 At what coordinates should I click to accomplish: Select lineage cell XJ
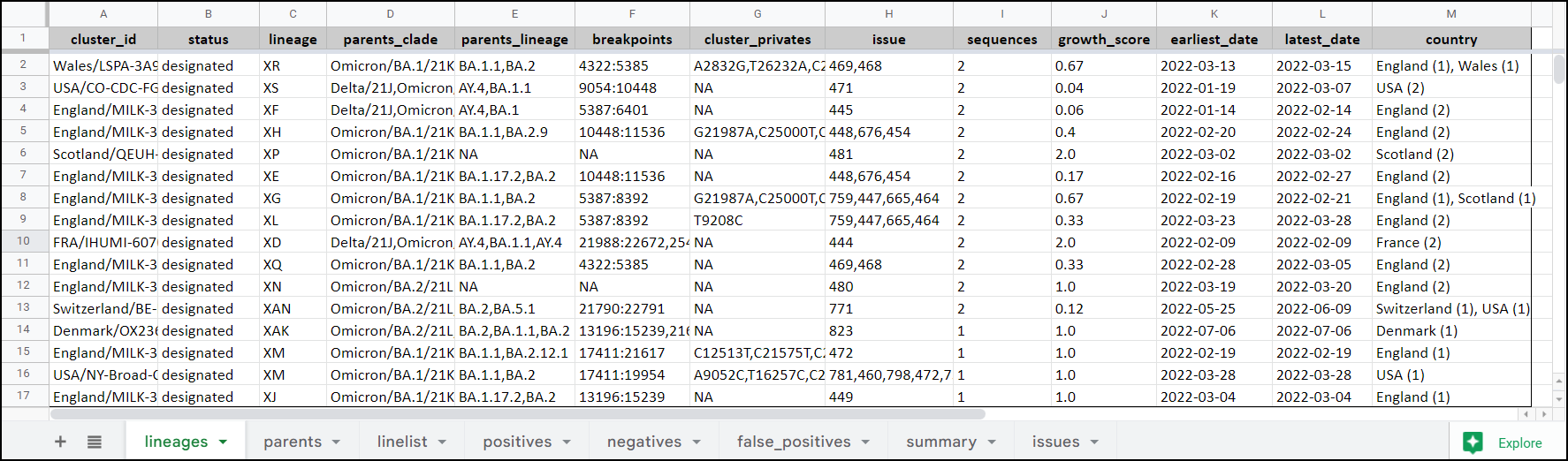point(293,397)
